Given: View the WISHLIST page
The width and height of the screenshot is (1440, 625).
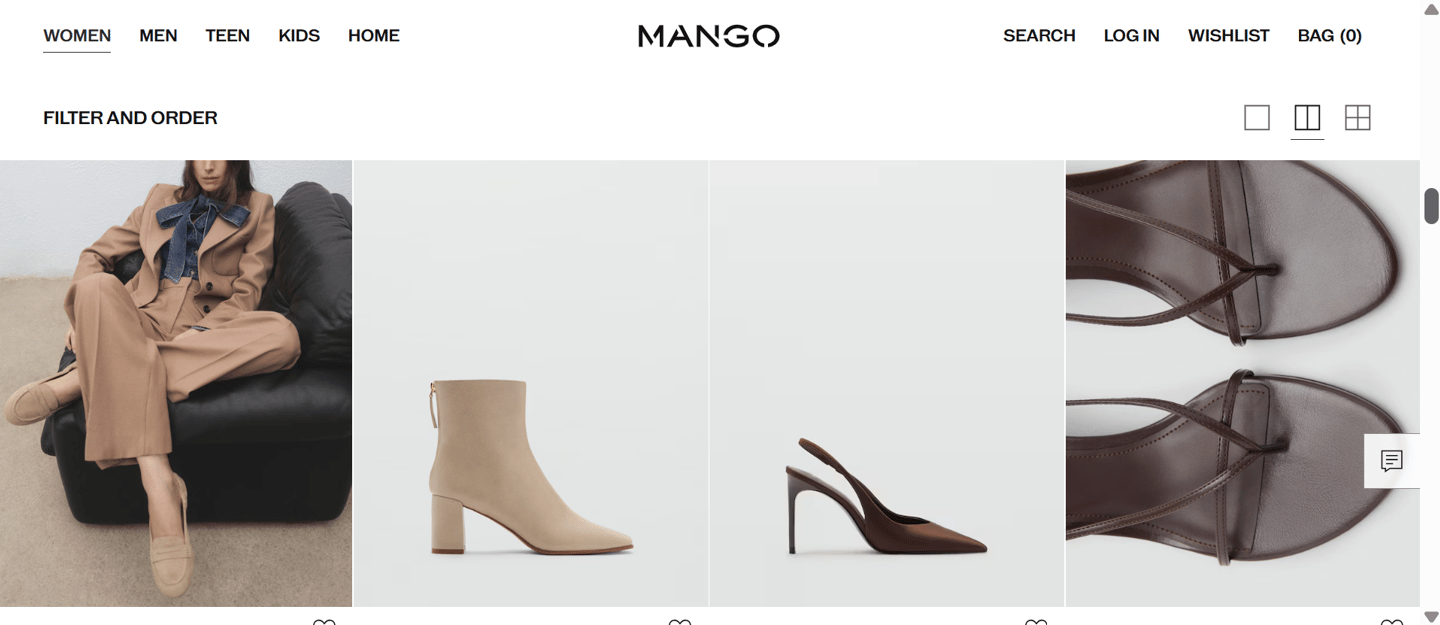Looking at the screenshot, I should tap(1229, 36).
